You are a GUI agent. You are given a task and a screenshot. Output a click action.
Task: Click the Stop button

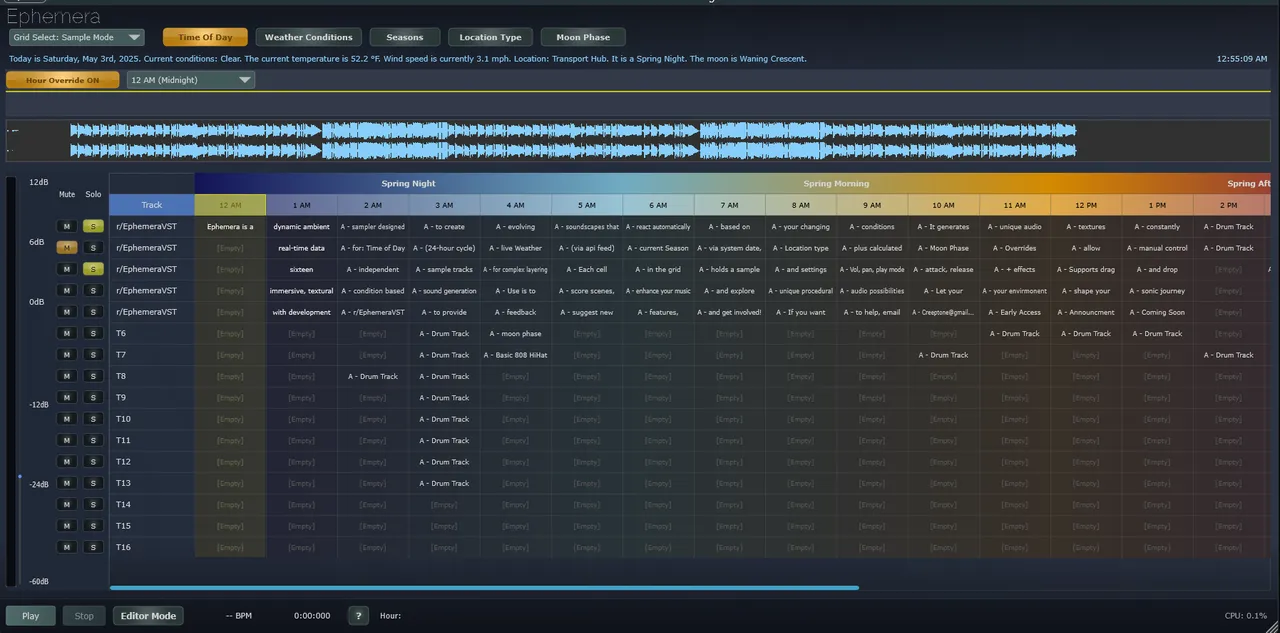tap(84, 616)
